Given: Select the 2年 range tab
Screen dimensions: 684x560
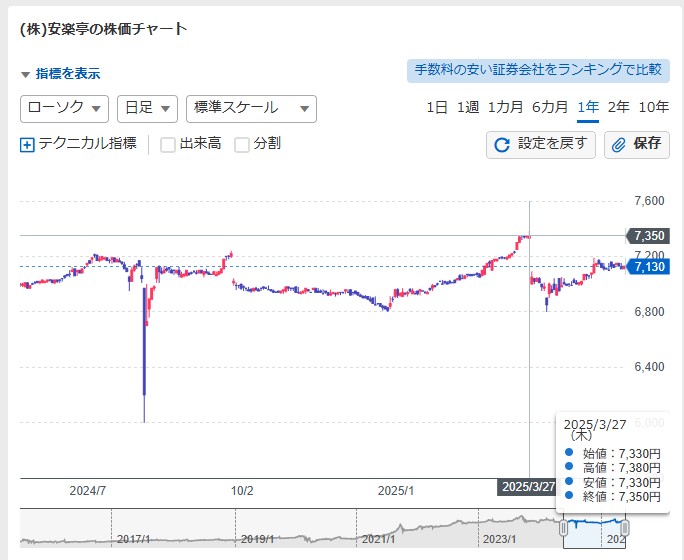Looking at the screenshot, I should pos(618,107).
